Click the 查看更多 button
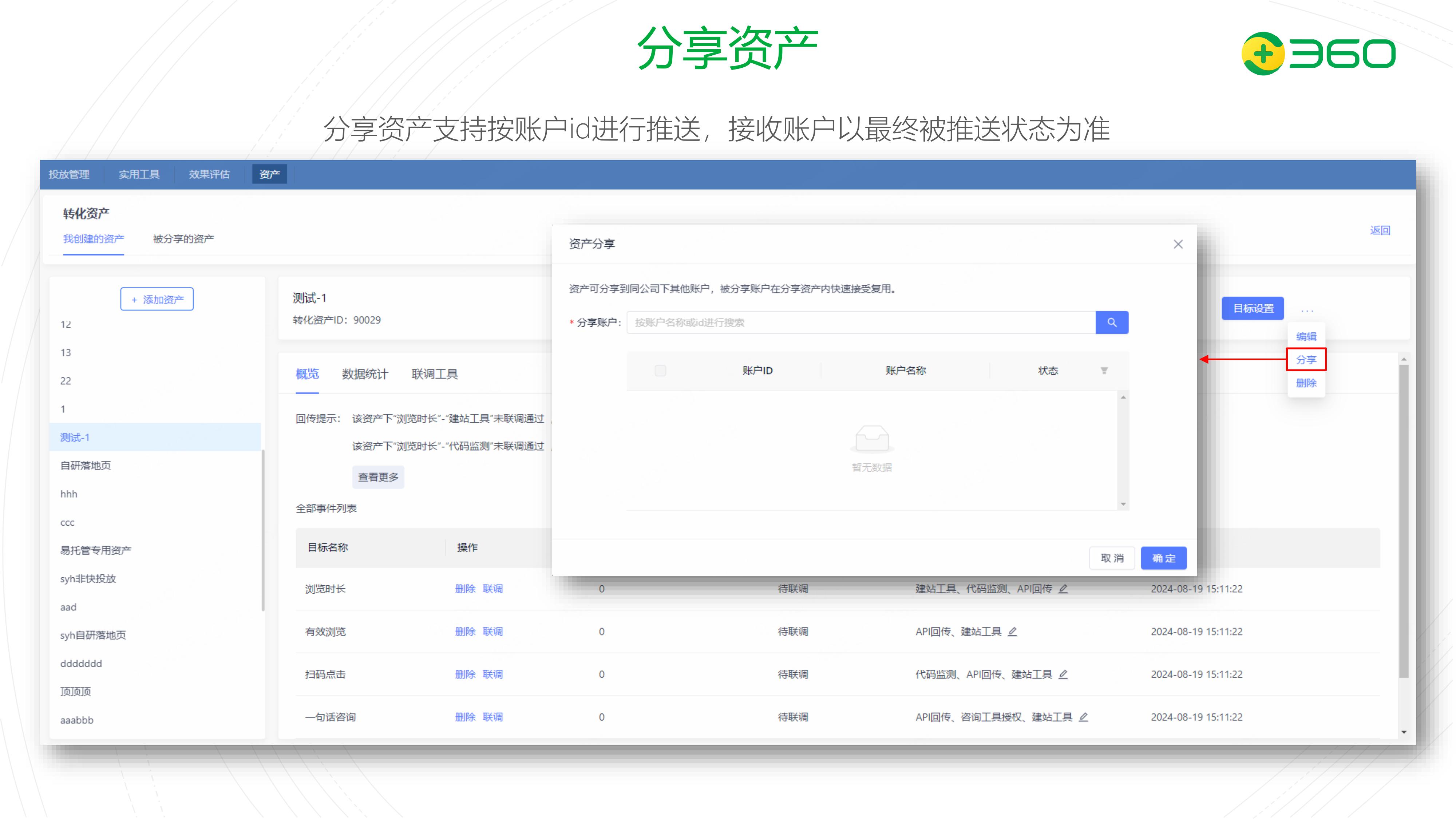This screenshot has width=1456, height=819. coord(377,477)
